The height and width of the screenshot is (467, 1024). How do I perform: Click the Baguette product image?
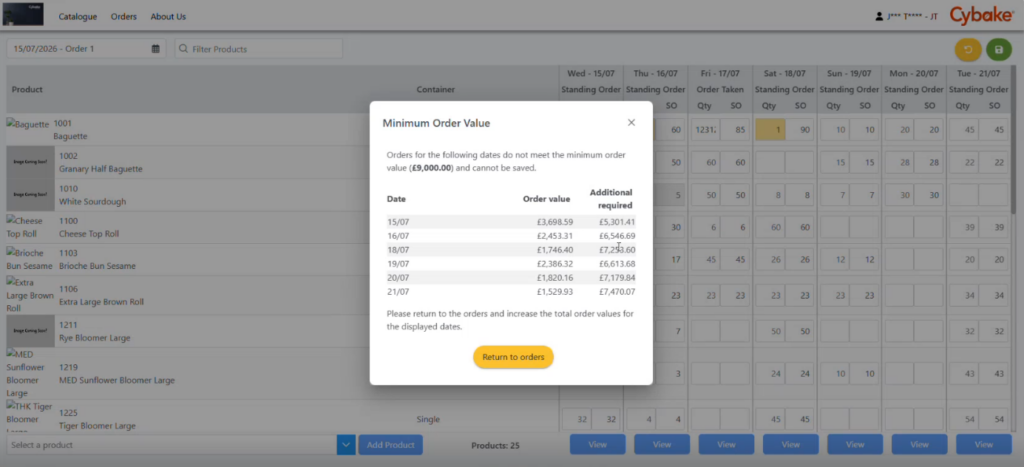[27, 124]
